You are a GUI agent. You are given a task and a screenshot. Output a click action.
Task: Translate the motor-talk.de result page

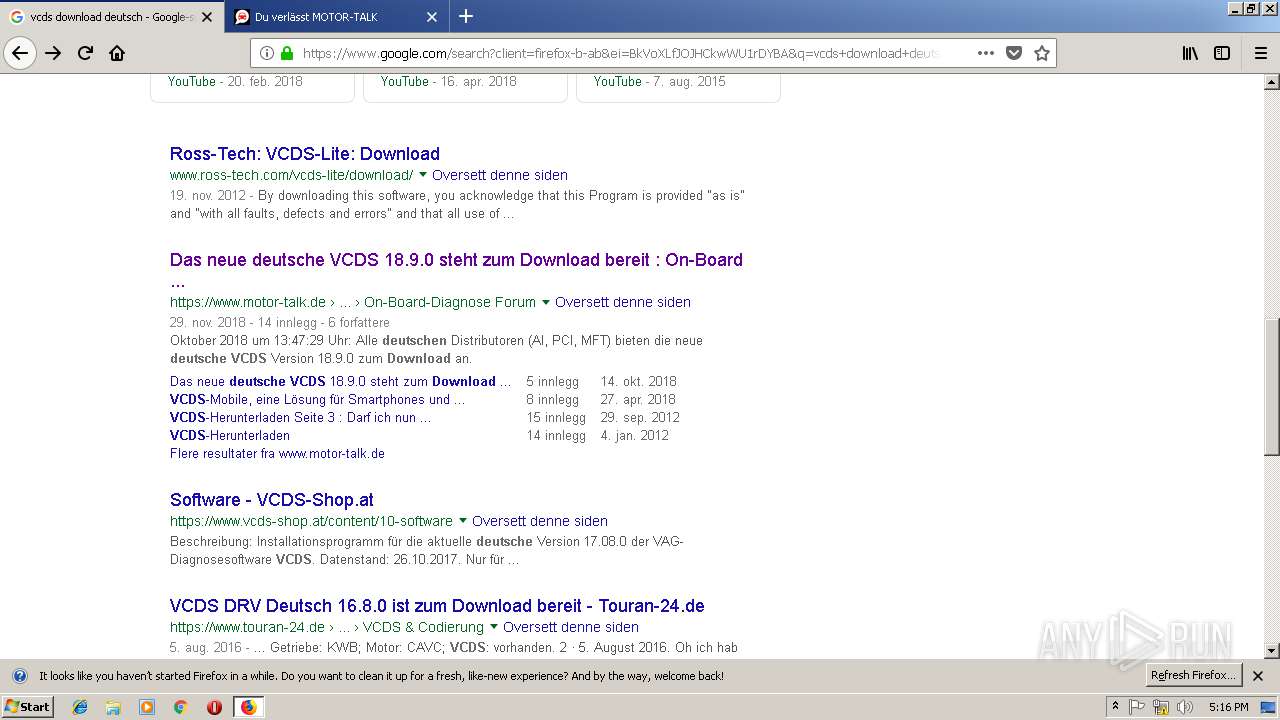pos(623,302)
